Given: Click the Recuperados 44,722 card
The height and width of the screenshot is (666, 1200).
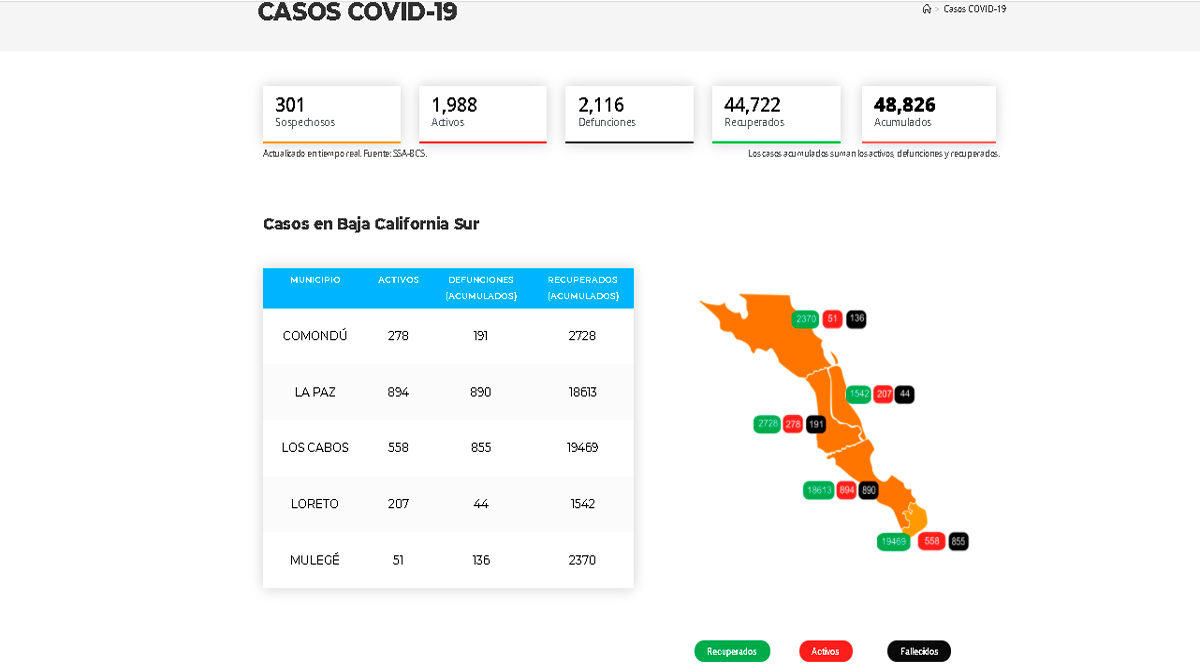Looking at the screenshot, I should click(775, 111).
